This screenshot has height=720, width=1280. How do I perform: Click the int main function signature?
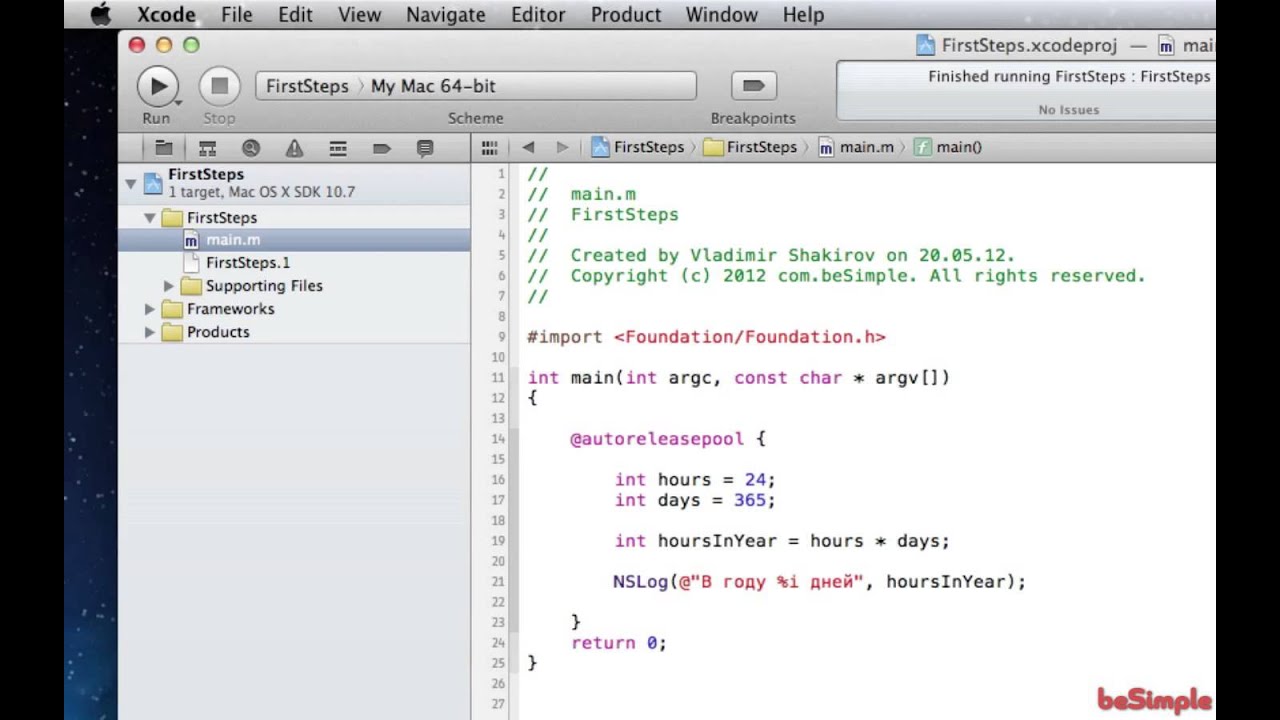738,378
